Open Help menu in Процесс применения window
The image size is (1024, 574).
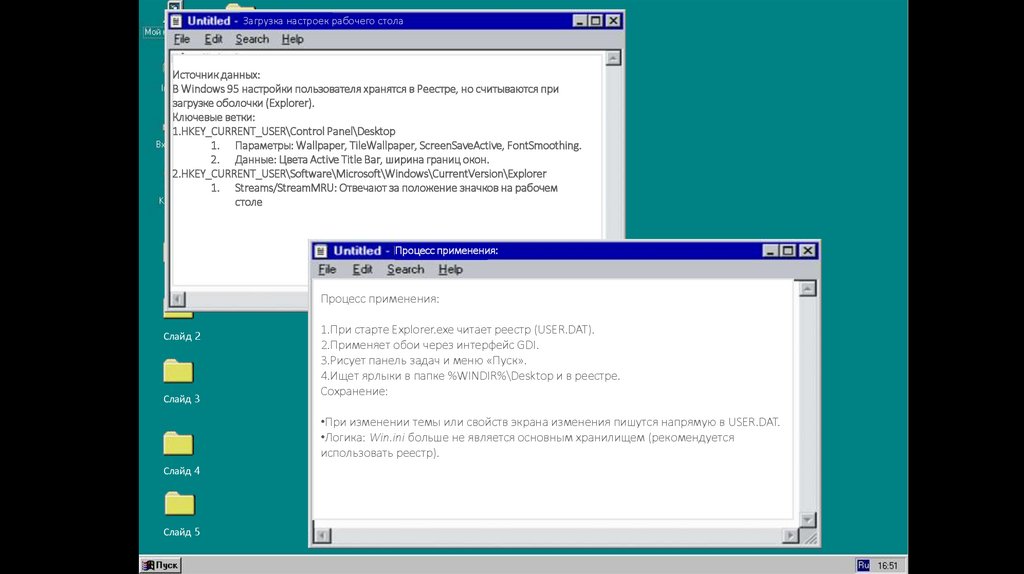[451, 269]
